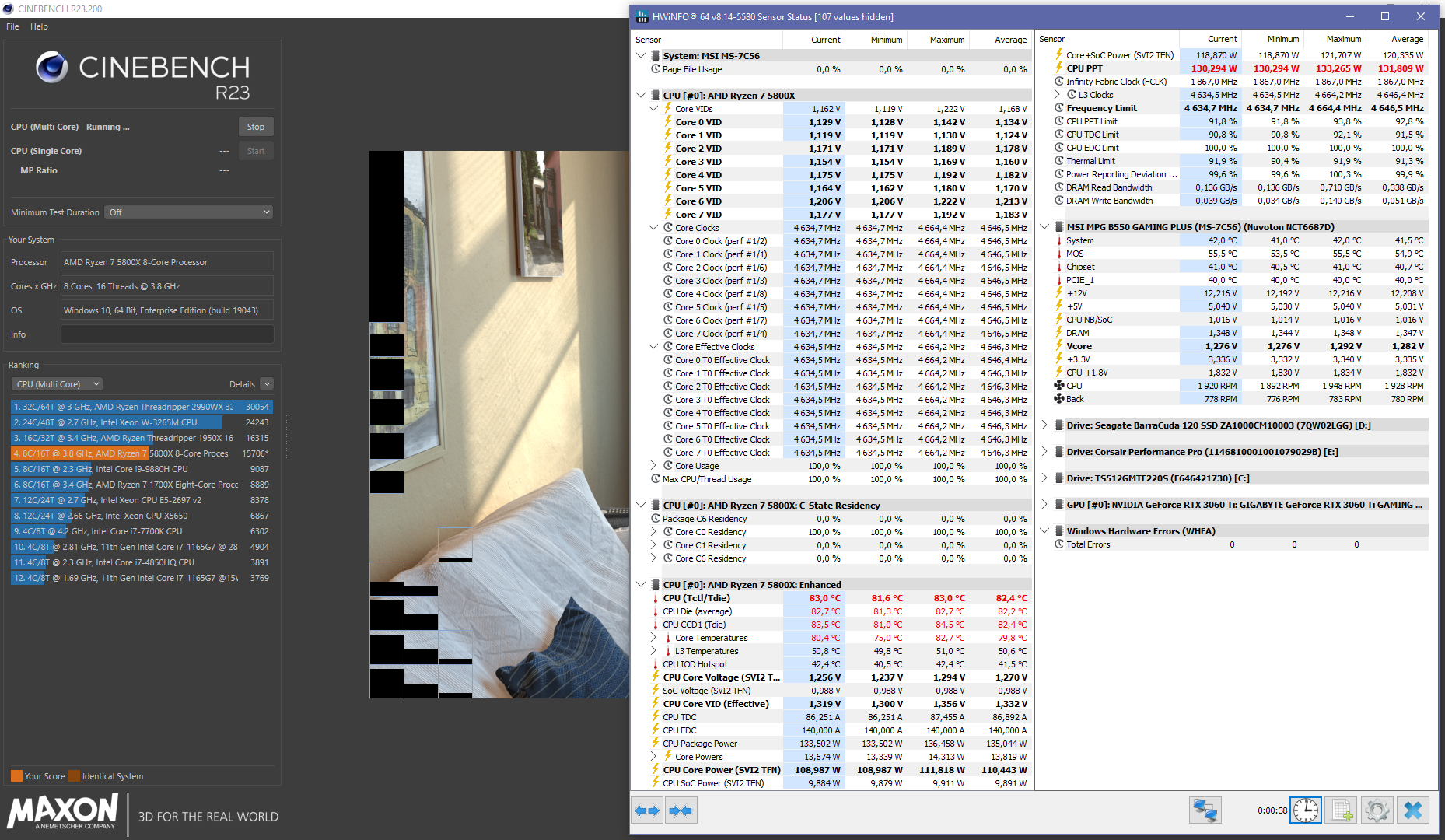The height and width of the screenshot is (840, 1445).
Task: Click the fan icon beside the Back RPM row
Action: tap(1058, 399)
